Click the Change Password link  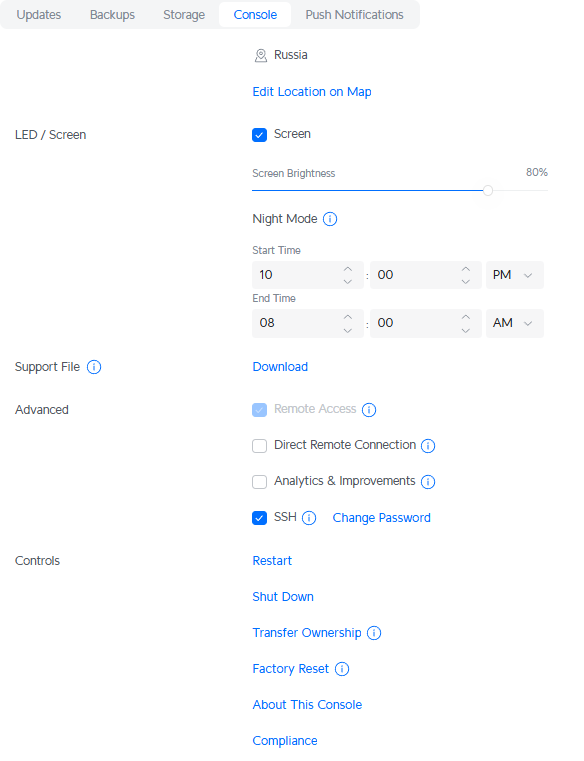[x=382, y=518]
